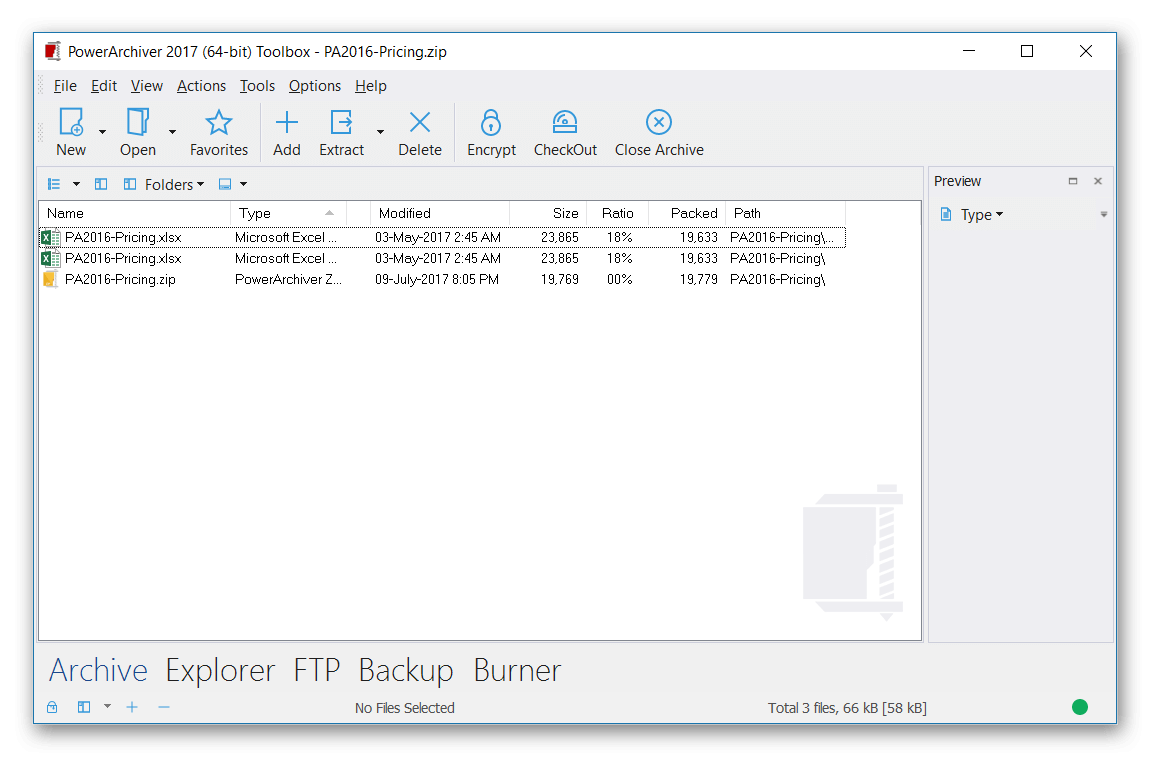This screenshot has height=757, width=1150.
Task: Click the Open archive toolbar icon
Action: point(137,123)
